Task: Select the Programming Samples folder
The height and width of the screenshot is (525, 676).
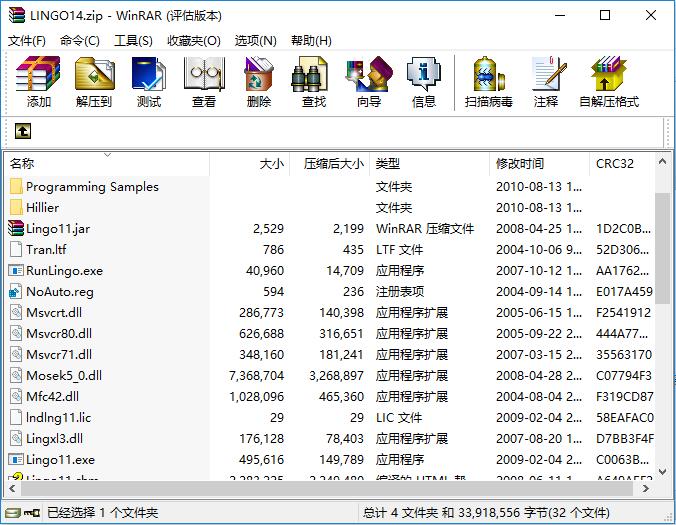Action: [92, 187]
